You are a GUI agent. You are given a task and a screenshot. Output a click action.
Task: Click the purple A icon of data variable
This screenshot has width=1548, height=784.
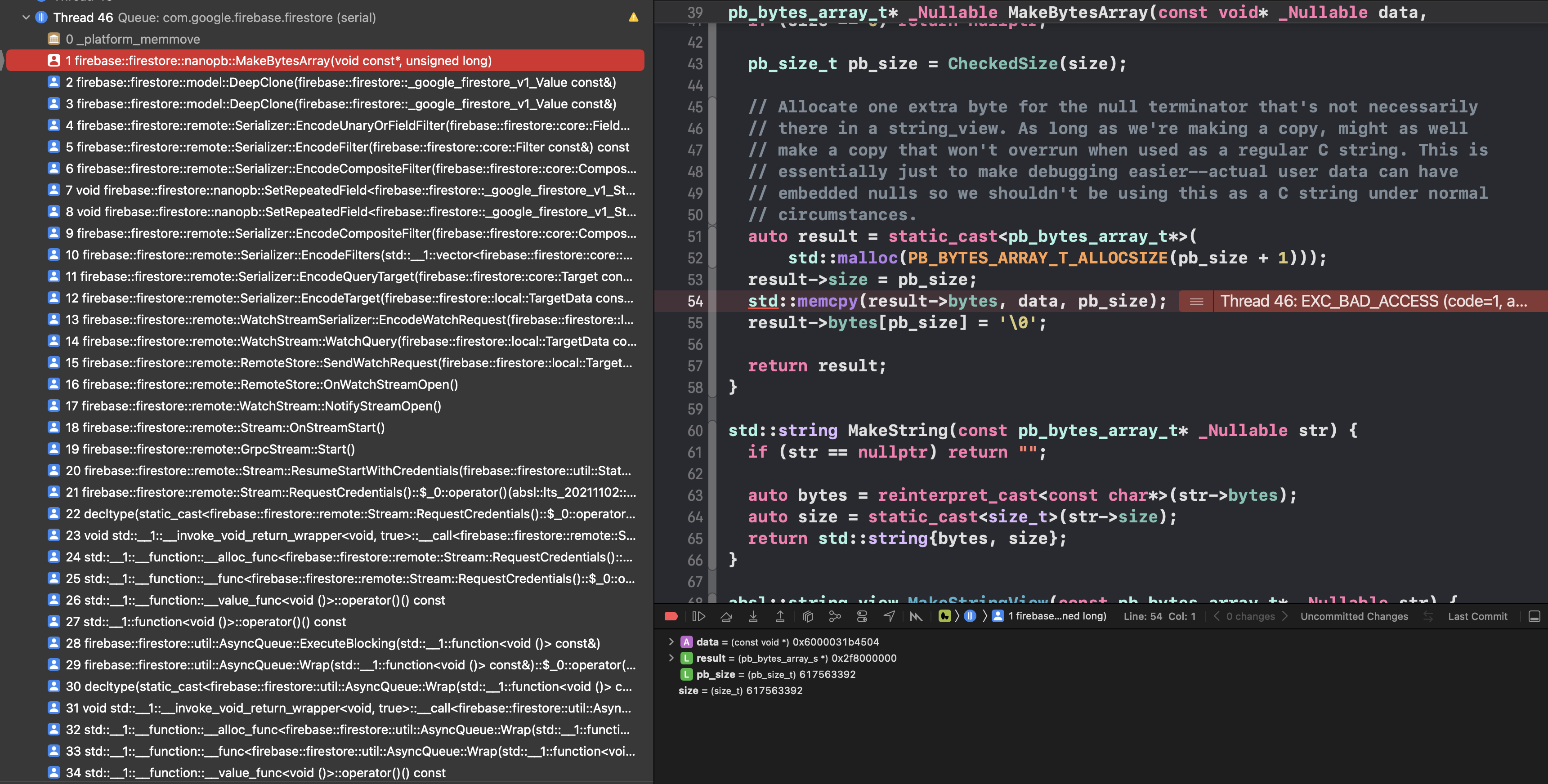(686, 642)
